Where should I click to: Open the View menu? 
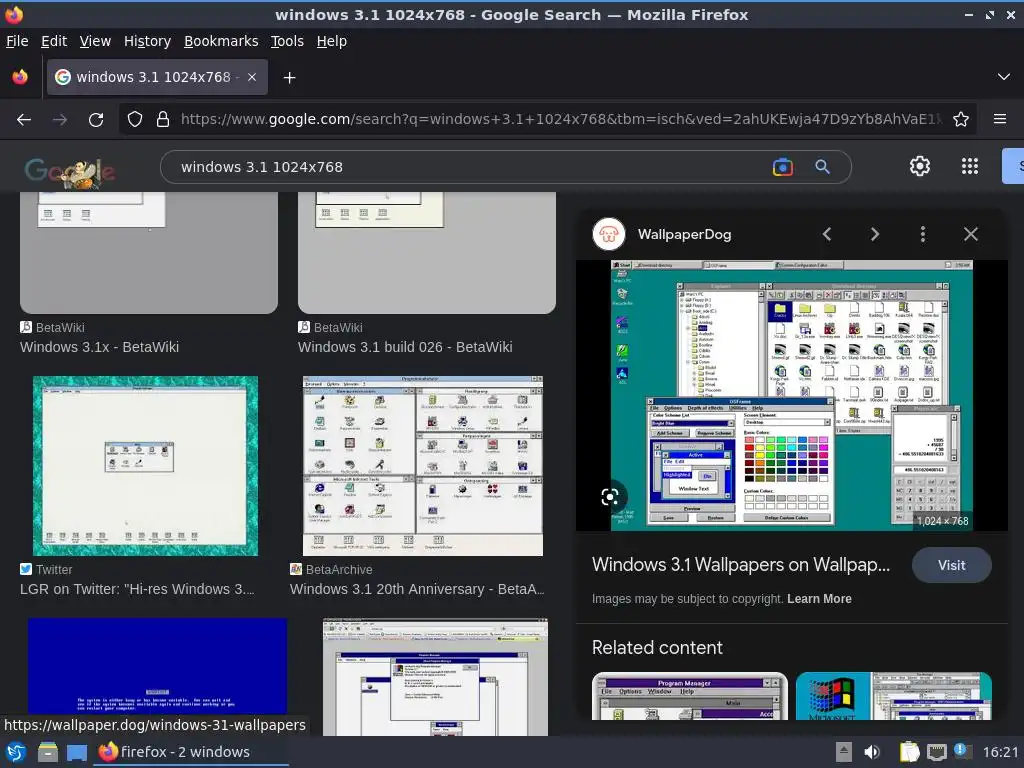coord(95,41)
